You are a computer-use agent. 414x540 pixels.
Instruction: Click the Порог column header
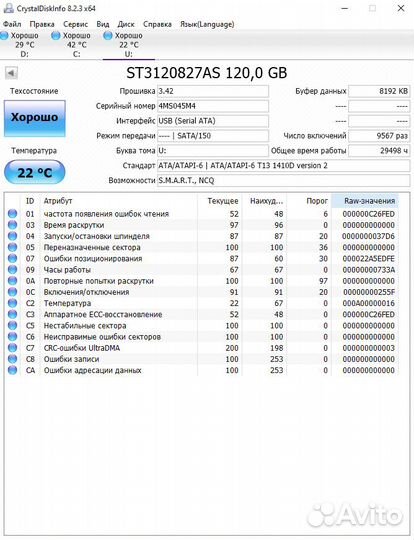pyautogui.click(x=309, y=201)
